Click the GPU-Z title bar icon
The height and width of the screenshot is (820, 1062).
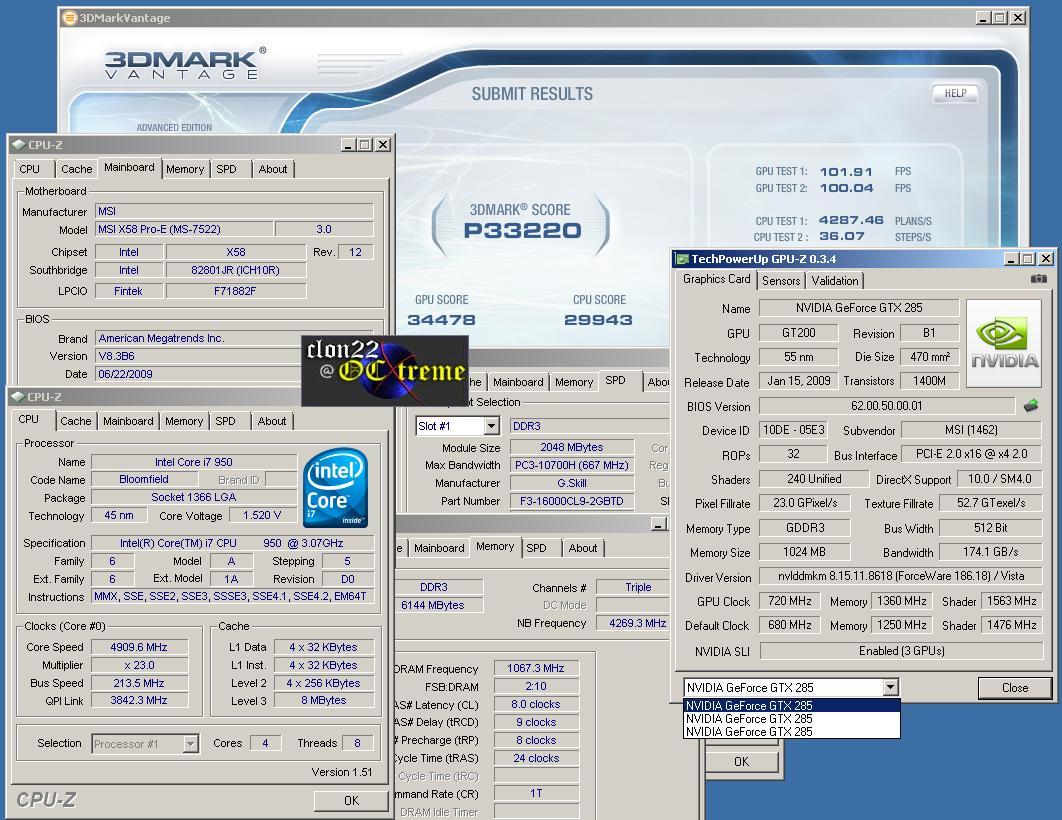[682, 259]
